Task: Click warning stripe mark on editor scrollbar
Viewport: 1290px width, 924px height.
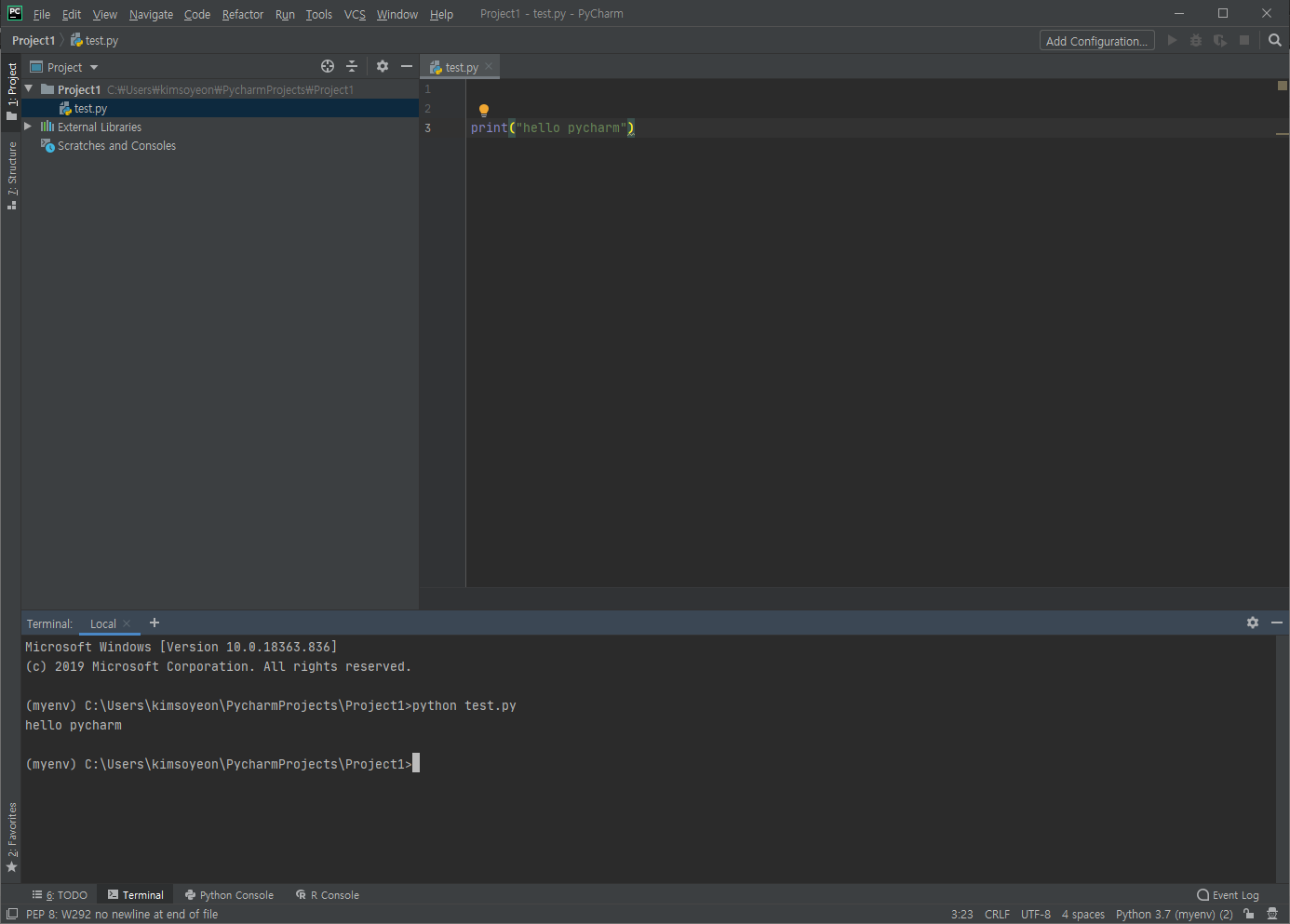Action: click(1283, 134)
